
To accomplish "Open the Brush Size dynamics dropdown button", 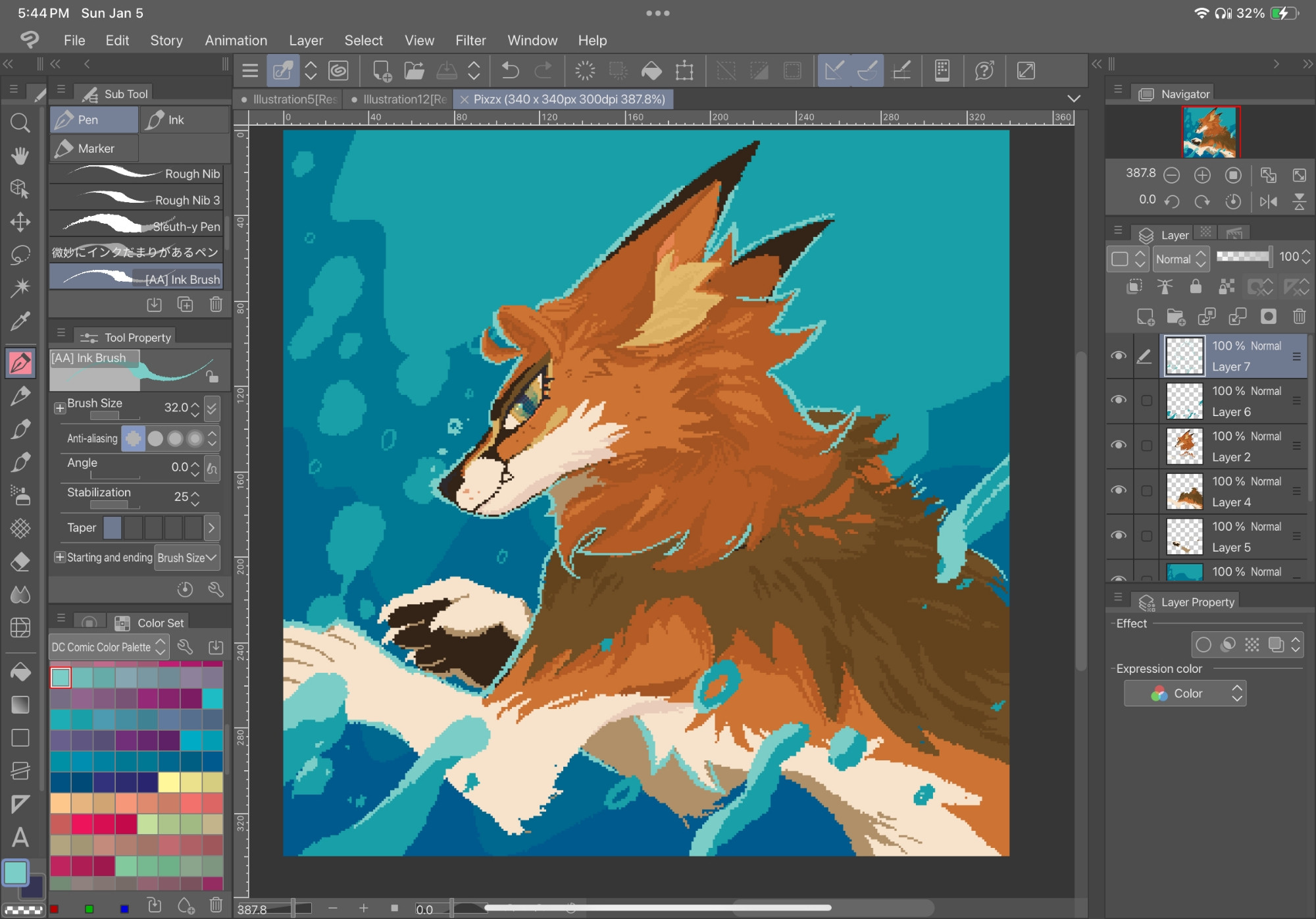I will [x=212, y=409].
